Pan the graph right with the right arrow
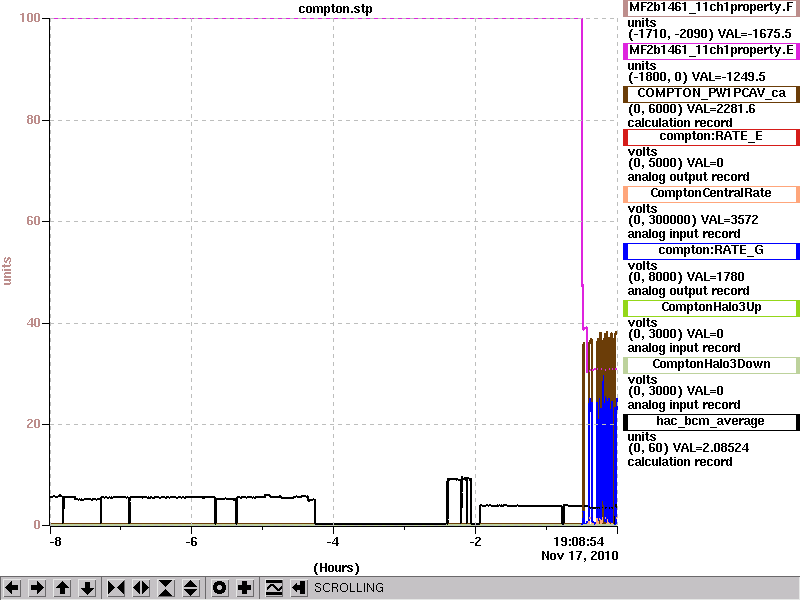The height and width of the screenshot is (600, 800). (x=37, y=588)
